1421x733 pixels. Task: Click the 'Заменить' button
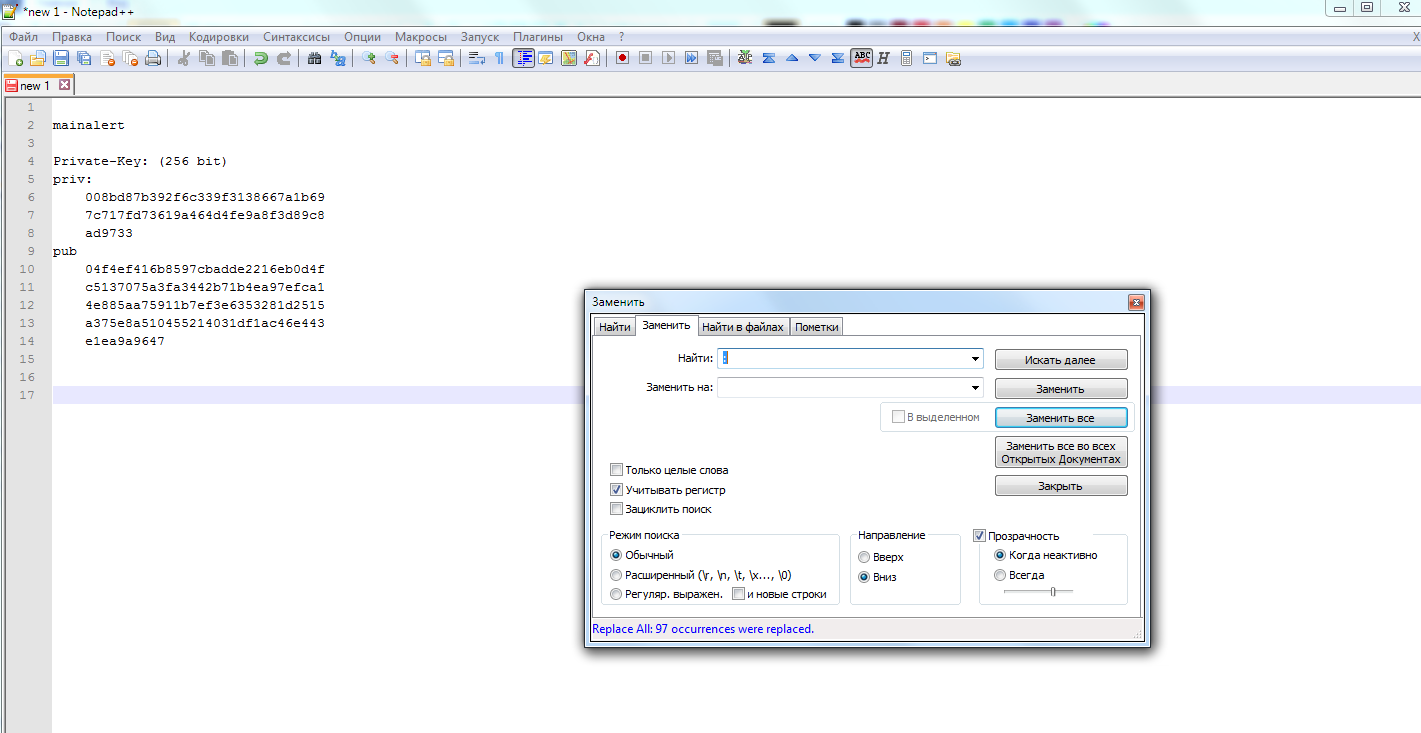tap(1061, 389)
